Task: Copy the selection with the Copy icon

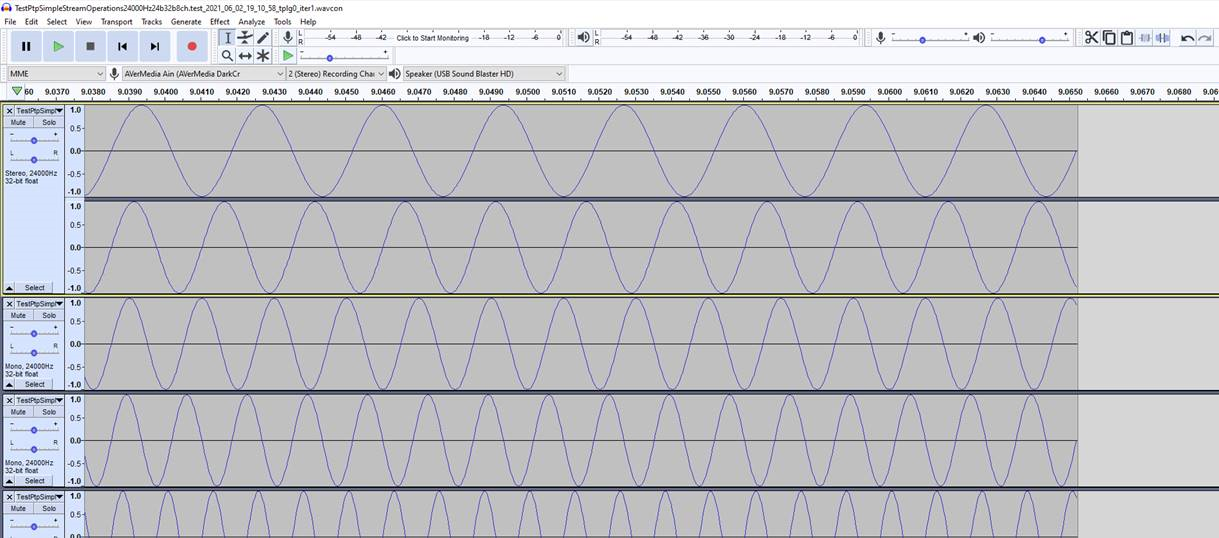Action: 1109,38
